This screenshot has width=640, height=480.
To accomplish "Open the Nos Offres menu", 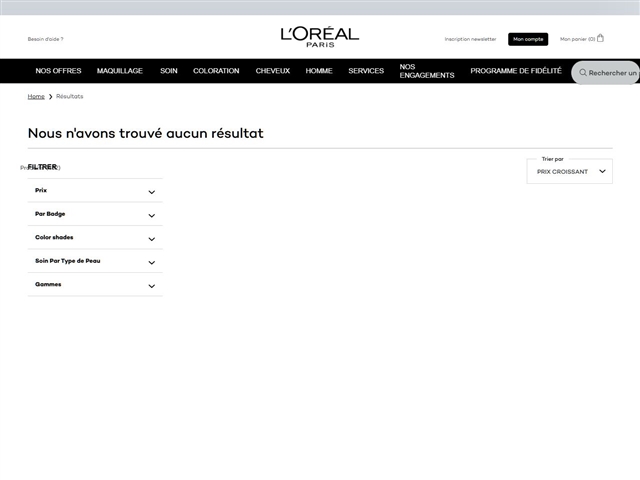I will coord(58,71).
